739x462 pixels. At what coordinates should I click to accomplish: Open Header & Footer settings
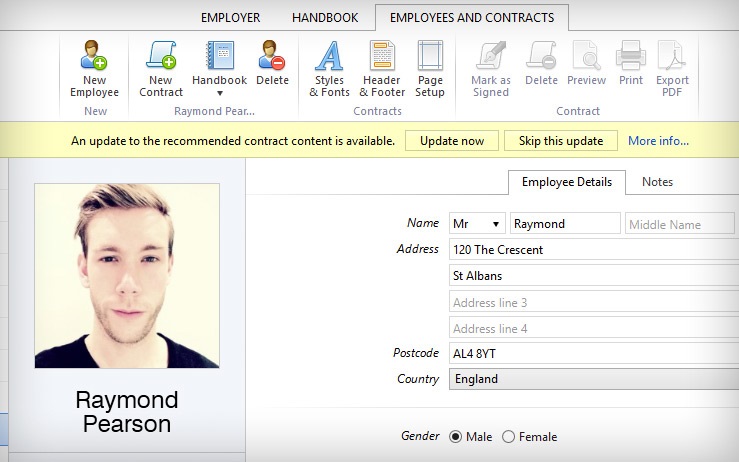click(382, 69)
